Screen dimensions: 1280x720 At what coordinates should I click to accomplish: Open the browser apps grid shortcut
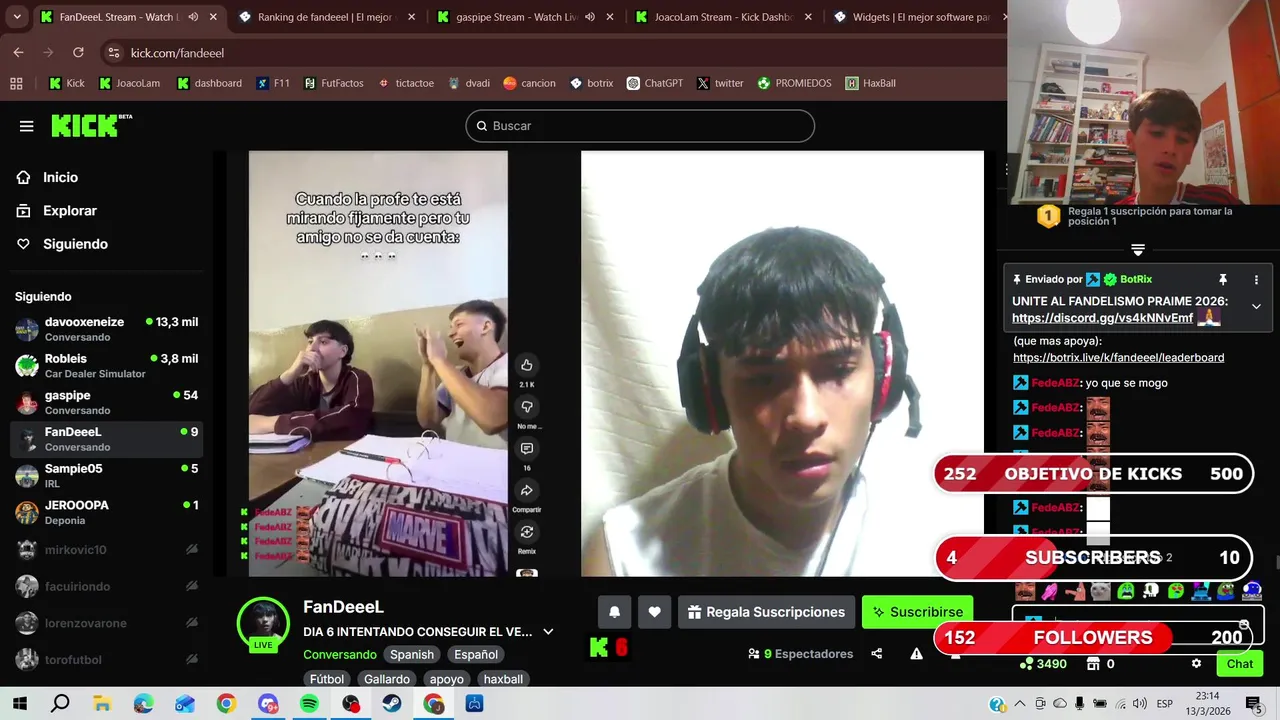click(16, 83)
